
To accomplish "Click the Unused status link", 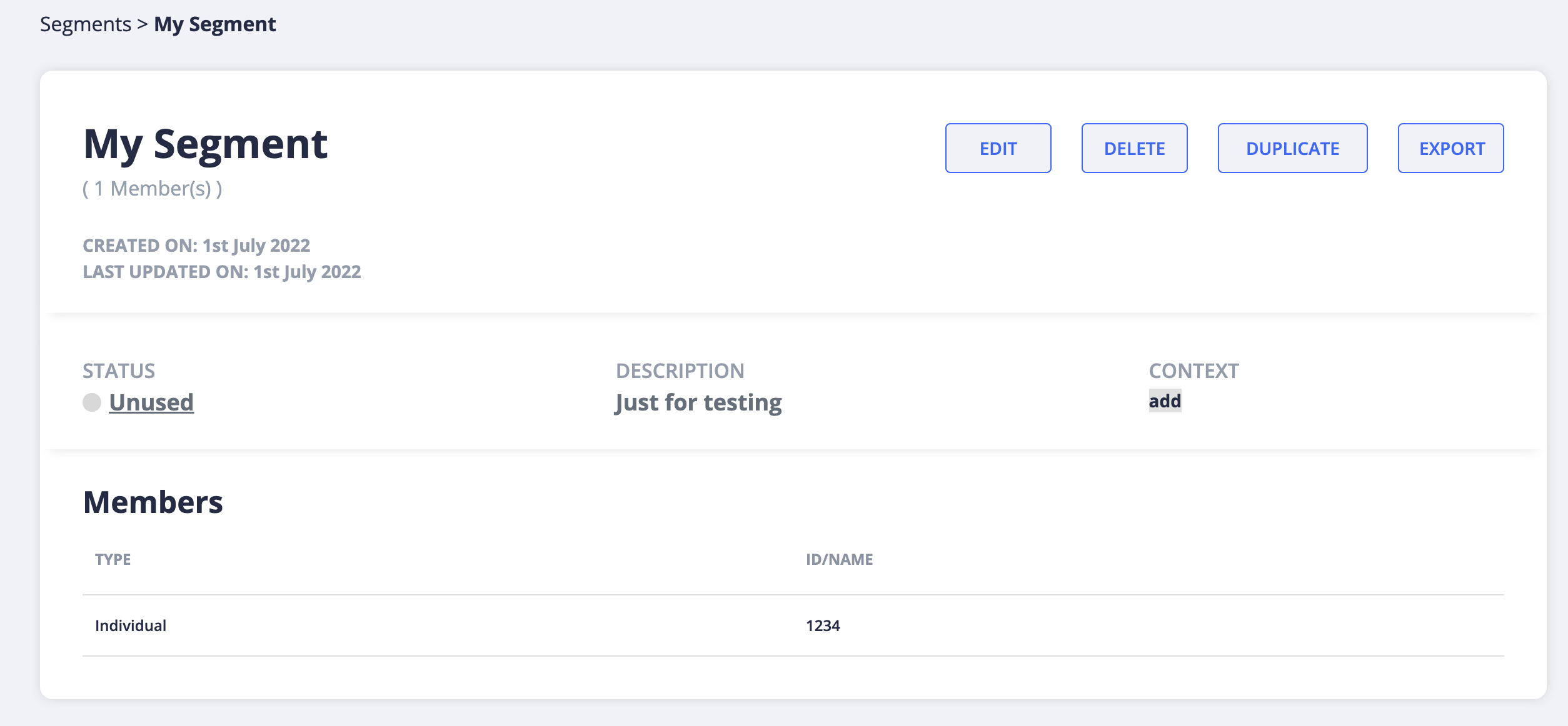I will [151, 402].
